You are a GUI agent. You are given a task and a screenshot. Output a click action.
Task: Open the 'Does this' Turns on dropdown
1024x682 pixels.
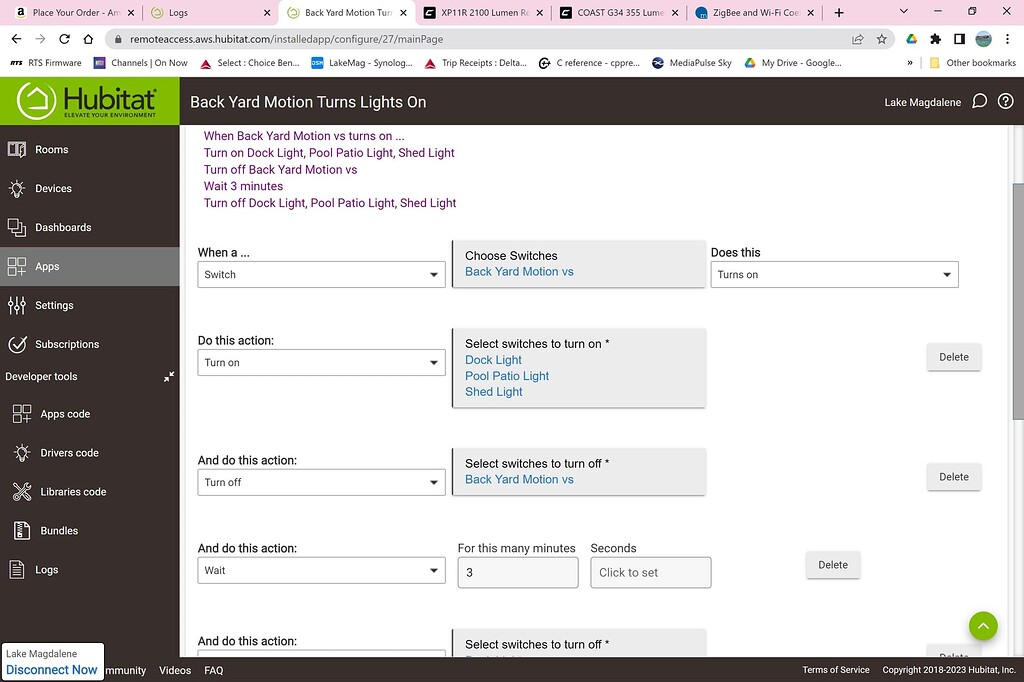point(834,275)
